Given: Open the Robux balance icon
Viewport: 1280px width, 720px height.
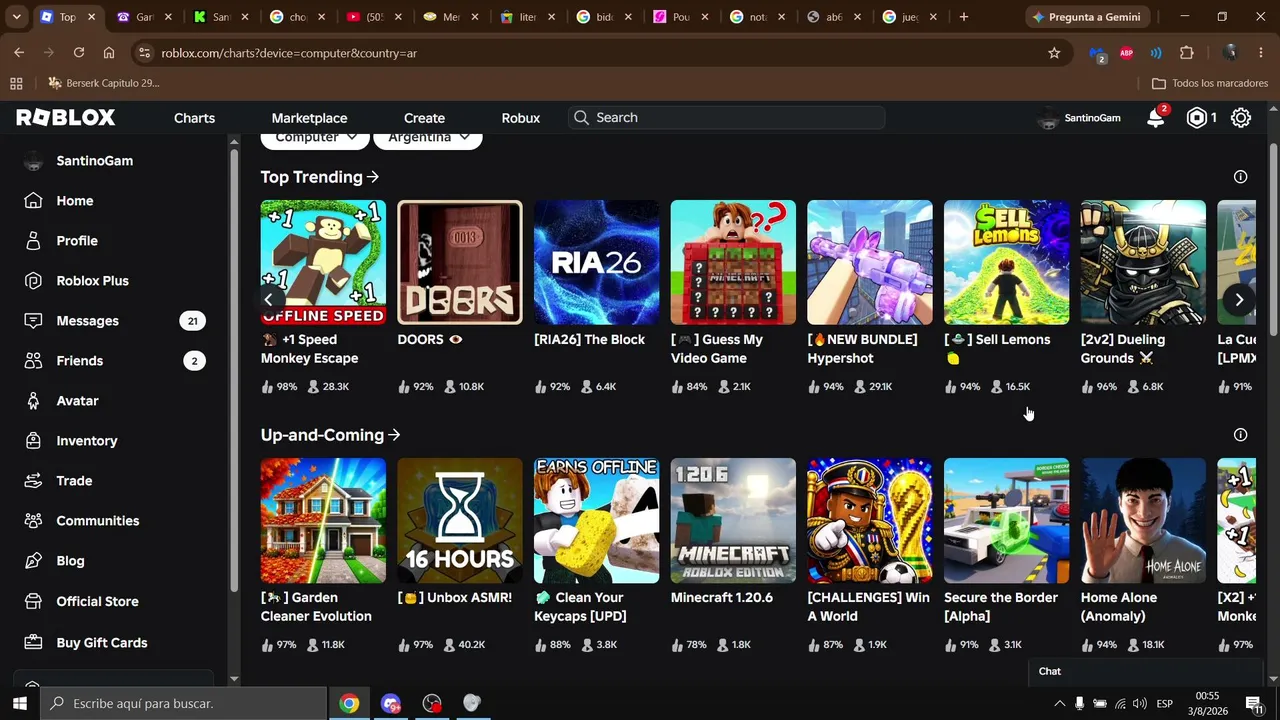Looking at the screenshot, I should pos(1197,118).
